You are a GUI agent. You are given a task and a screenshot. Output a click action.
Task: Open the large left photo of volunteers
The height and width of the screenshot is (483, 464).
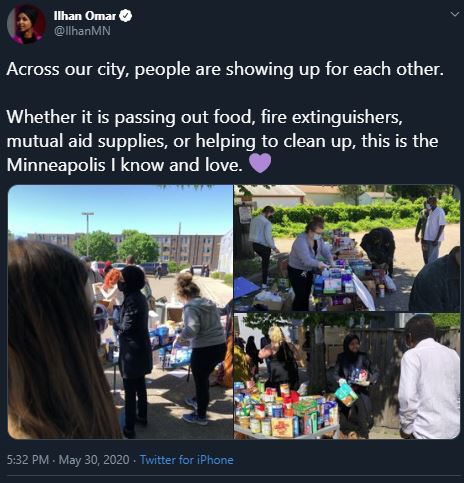[120, 312]
